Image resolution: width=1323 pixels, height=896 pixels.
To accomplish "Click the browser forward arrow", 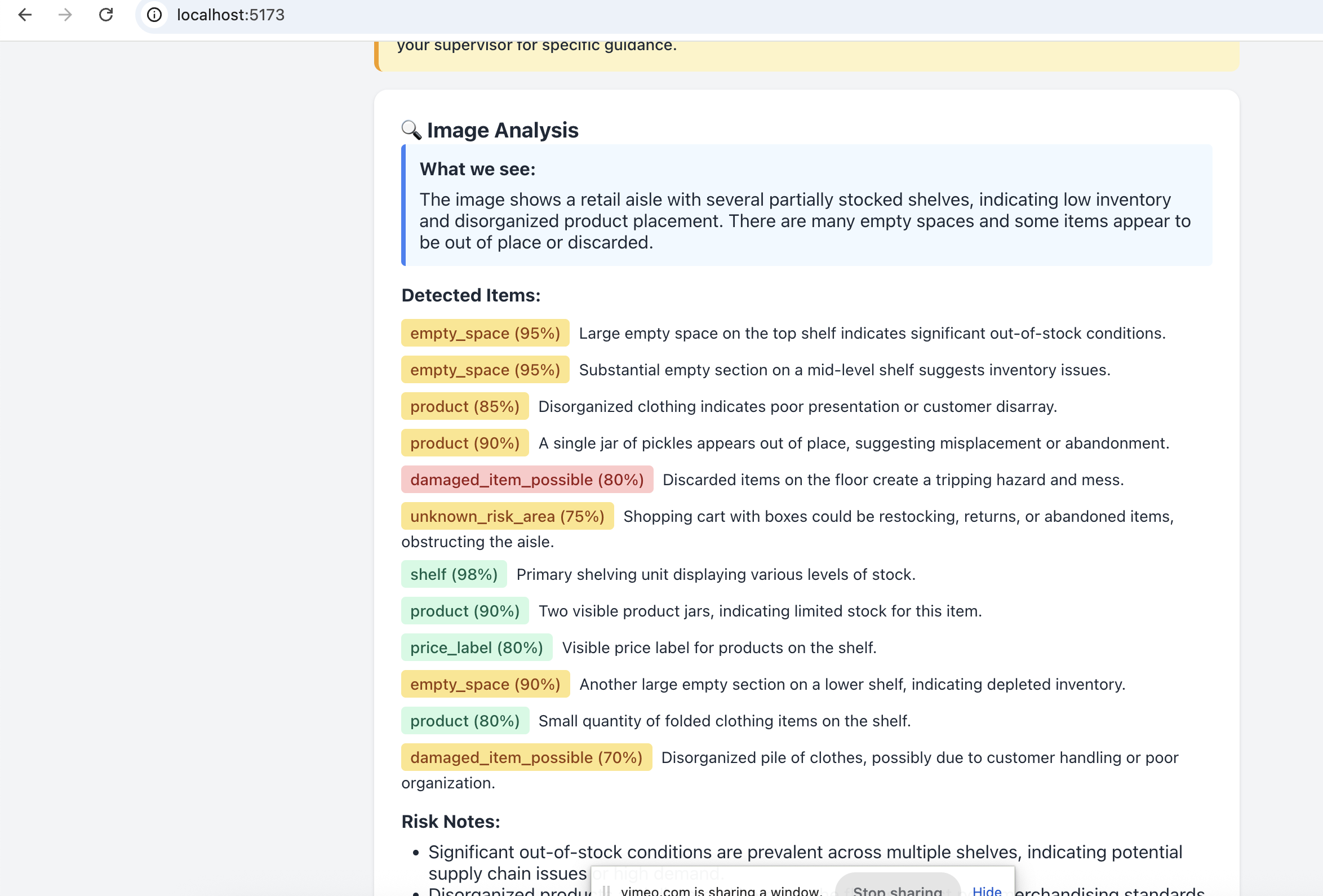I will tap(65, 15).
